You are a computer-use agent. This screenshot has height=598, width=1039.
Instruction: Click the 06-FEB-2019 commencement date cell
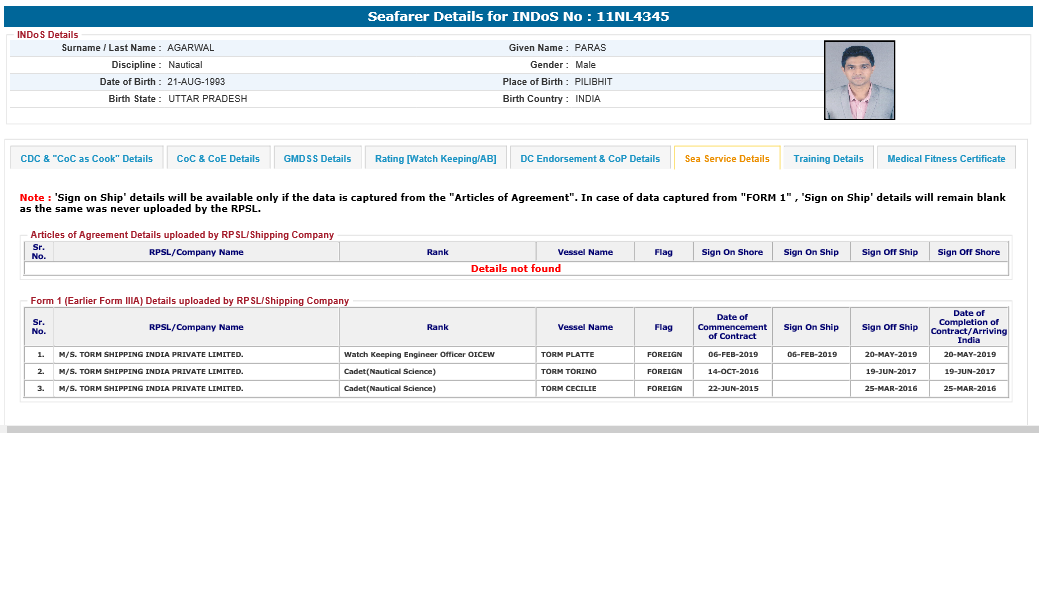(x=732, y=355)
